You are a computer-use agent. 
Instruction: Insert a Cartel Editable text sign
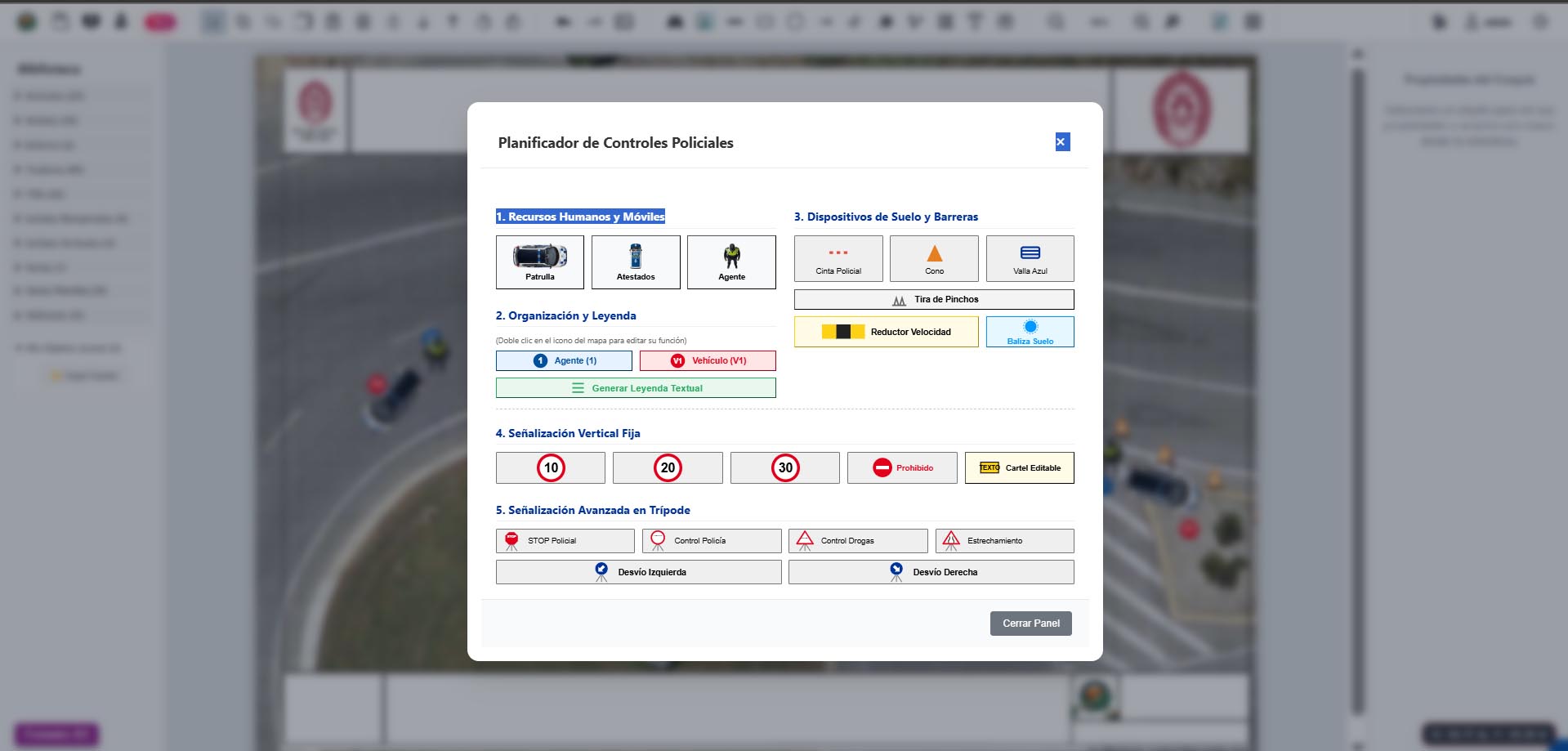coord(1019,467)
